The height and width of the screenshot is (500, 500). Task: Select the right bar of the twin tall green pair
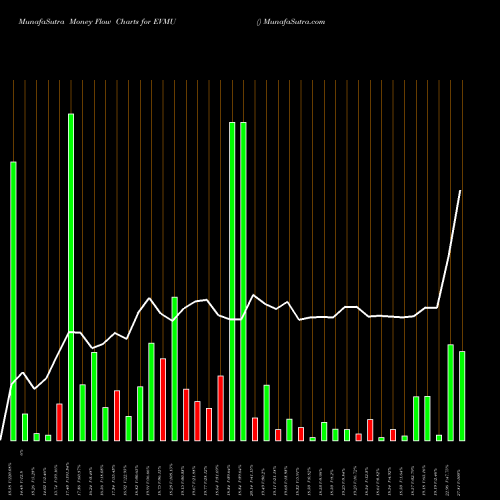tap(243, 281)
